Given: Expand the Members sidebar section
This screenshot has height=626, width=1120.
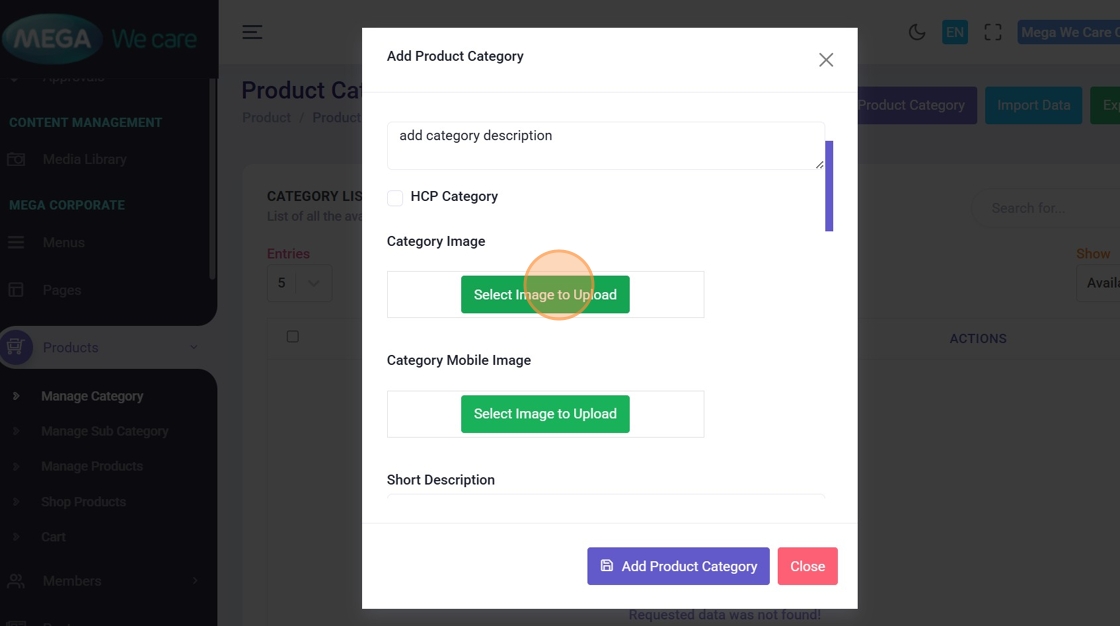Looking at the screenshot, I should pos(194,581).
